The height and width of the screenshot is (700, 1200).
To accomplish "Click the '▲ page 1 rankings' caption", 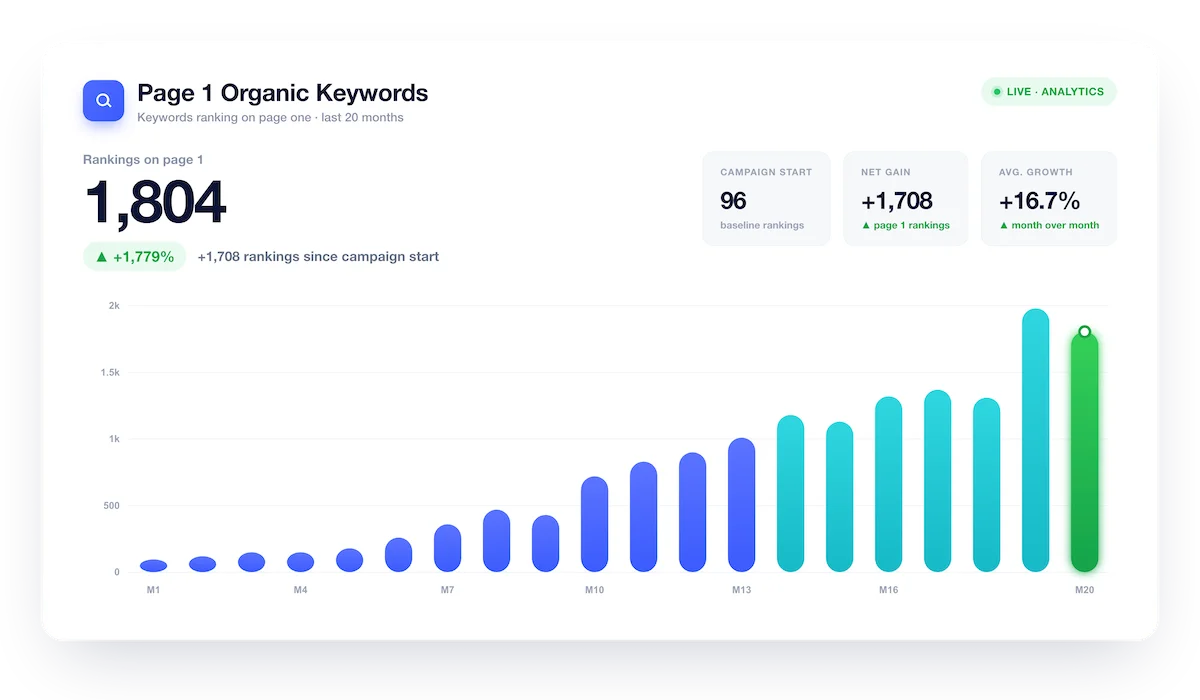I will (x=905, y=226).
